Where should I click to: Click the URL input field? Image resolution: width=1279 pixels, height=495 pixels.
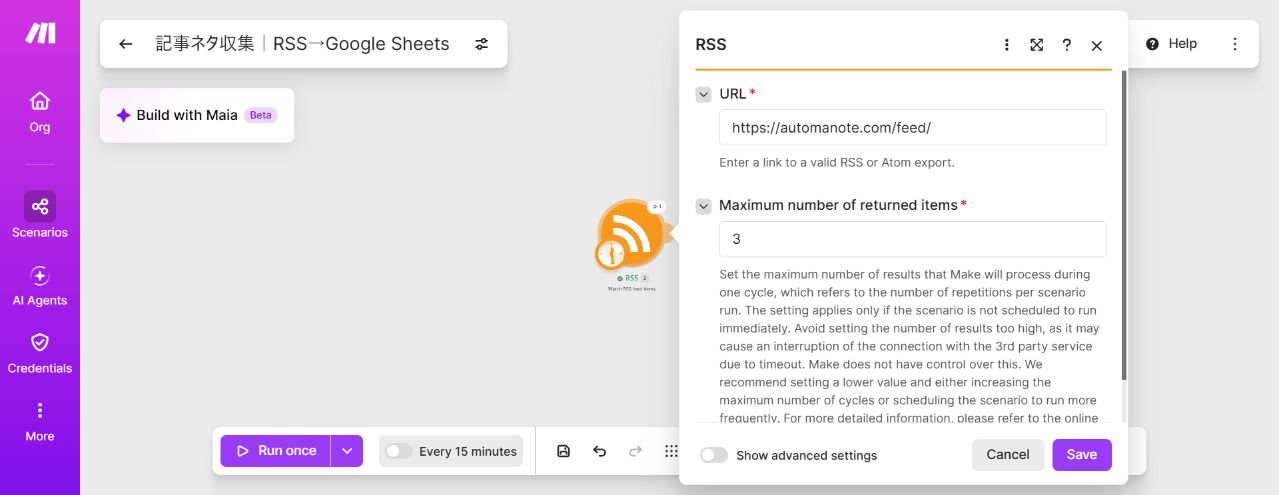tap(913, 127)
